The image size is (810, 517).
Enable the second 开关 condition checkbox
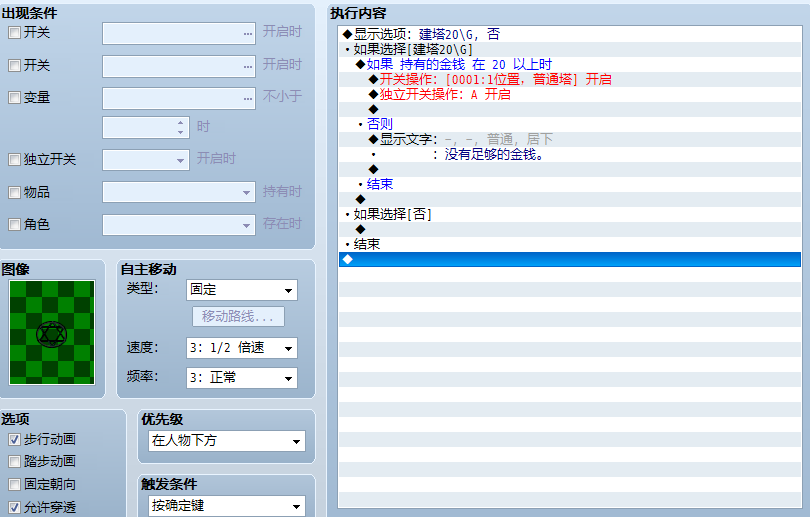[x=14, y=66]
